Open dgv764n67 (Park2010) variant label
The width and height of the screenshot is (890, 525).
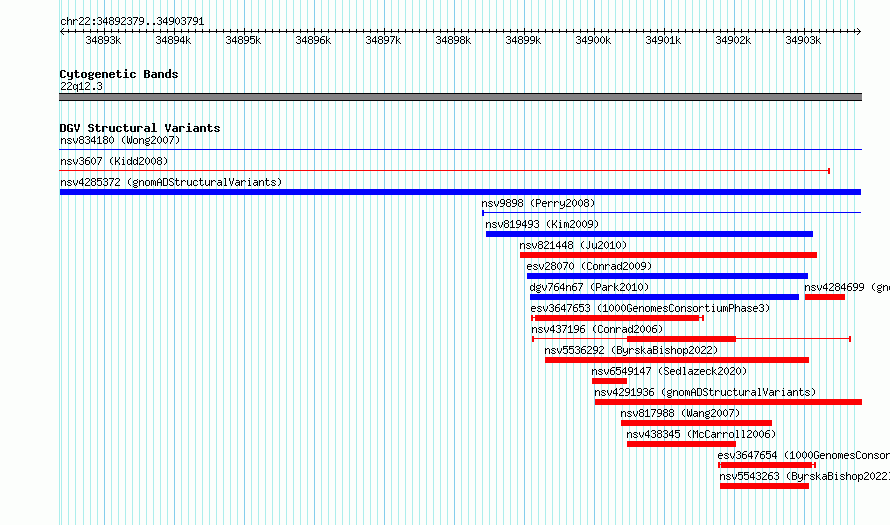coord(589,287)
